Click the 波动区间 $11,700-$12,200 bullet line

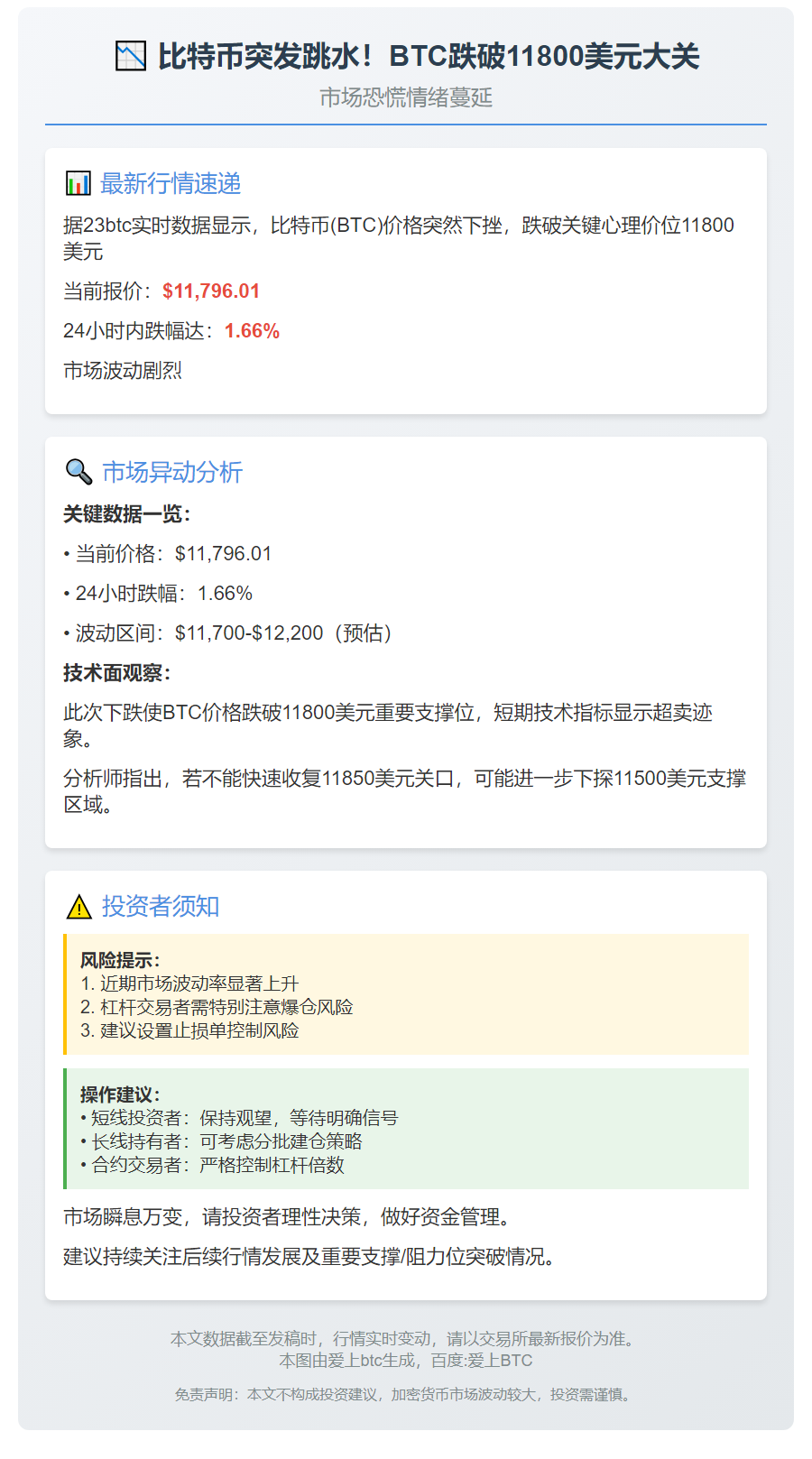231,633
